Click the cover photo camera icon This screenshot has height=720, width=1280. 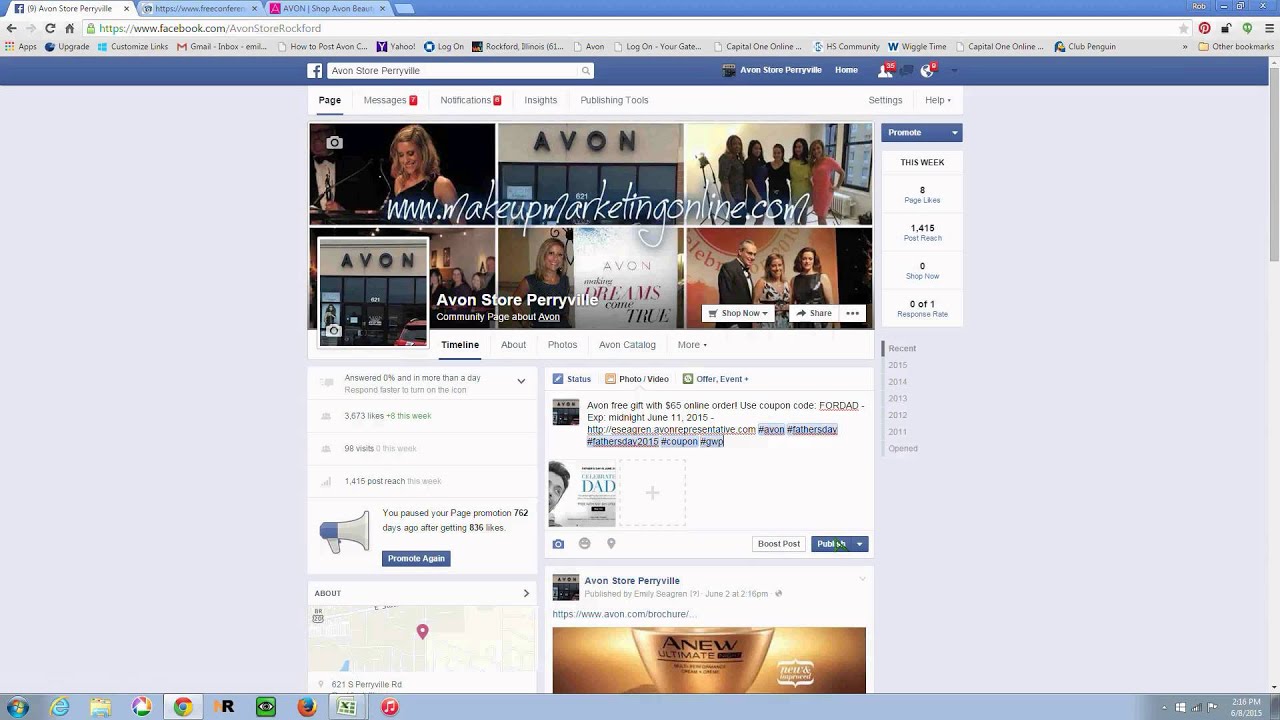coord(335,143)
